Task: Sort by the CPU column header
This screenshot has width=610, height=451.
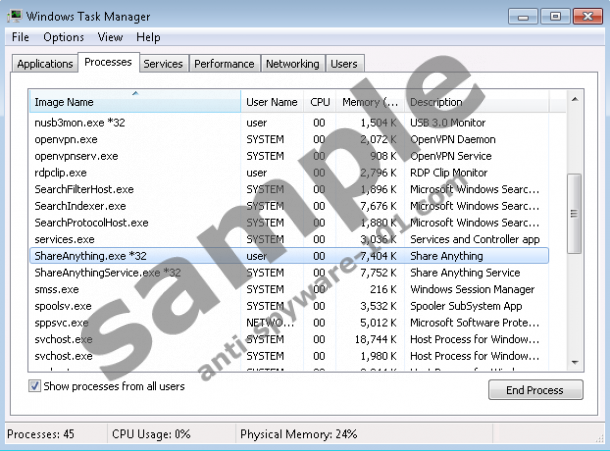Action: point(319,102)
